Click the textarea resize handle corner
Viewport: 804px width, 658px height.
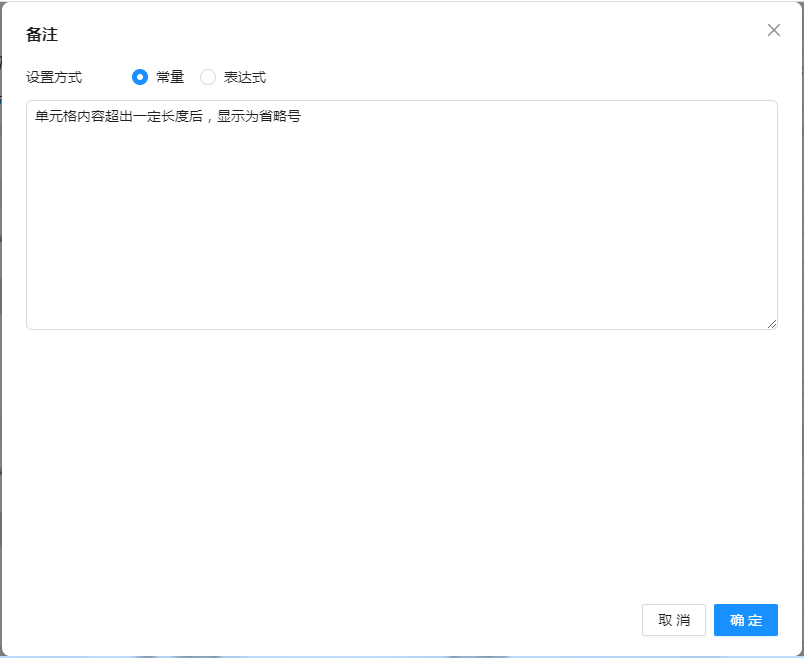[x=771, y=323]
